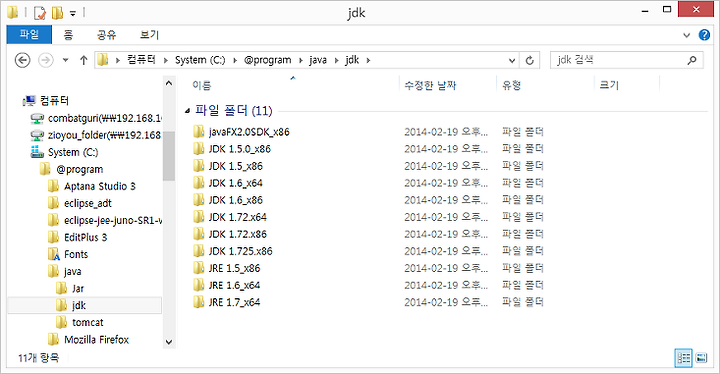Go up one folder level with Up arrow
Viewport: 720px width, 374px height.
(83, 60)
